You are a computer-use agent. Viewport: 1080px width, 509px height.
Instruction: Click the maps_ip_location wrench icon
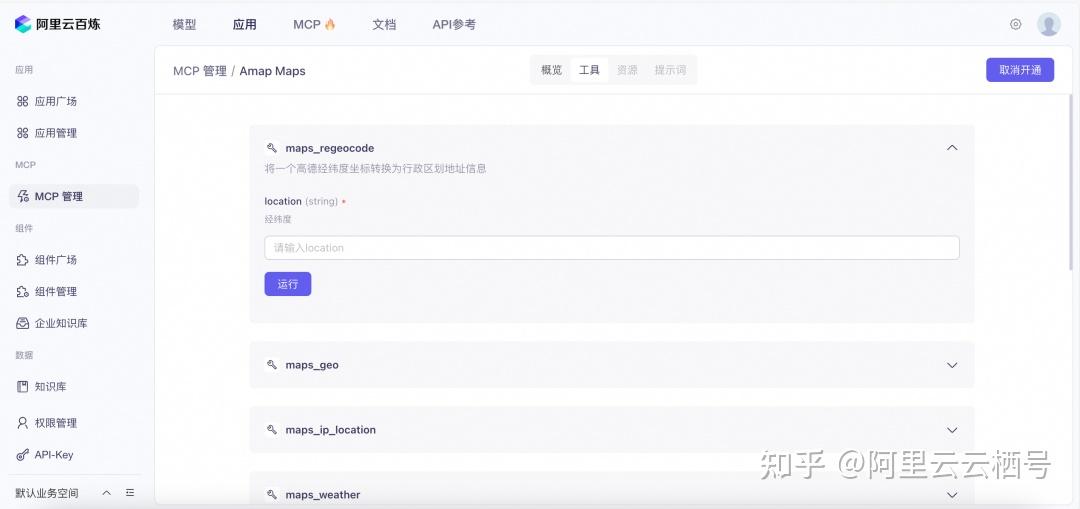271,430
